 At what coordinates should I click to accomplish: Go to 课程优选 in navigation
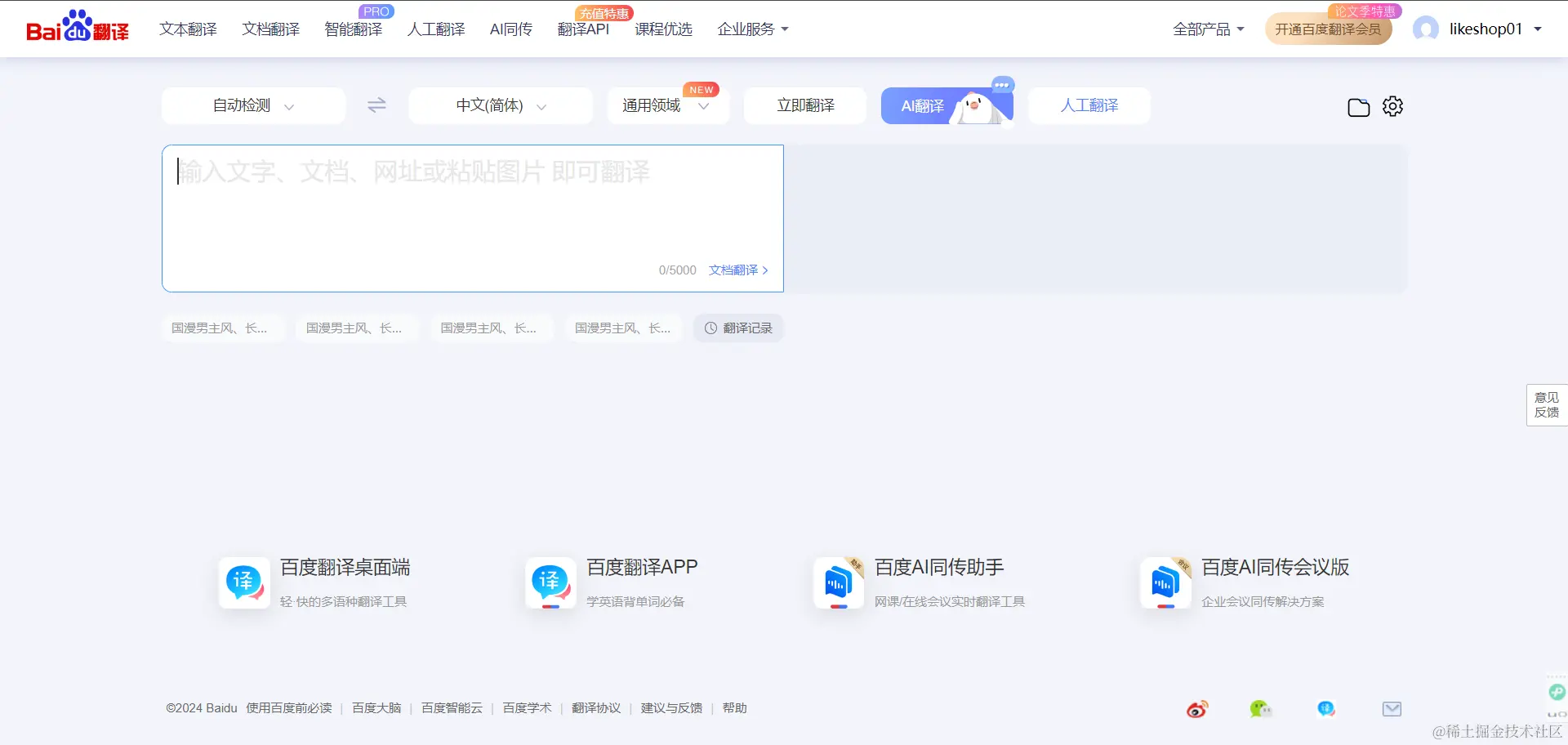tap(663, 29)
